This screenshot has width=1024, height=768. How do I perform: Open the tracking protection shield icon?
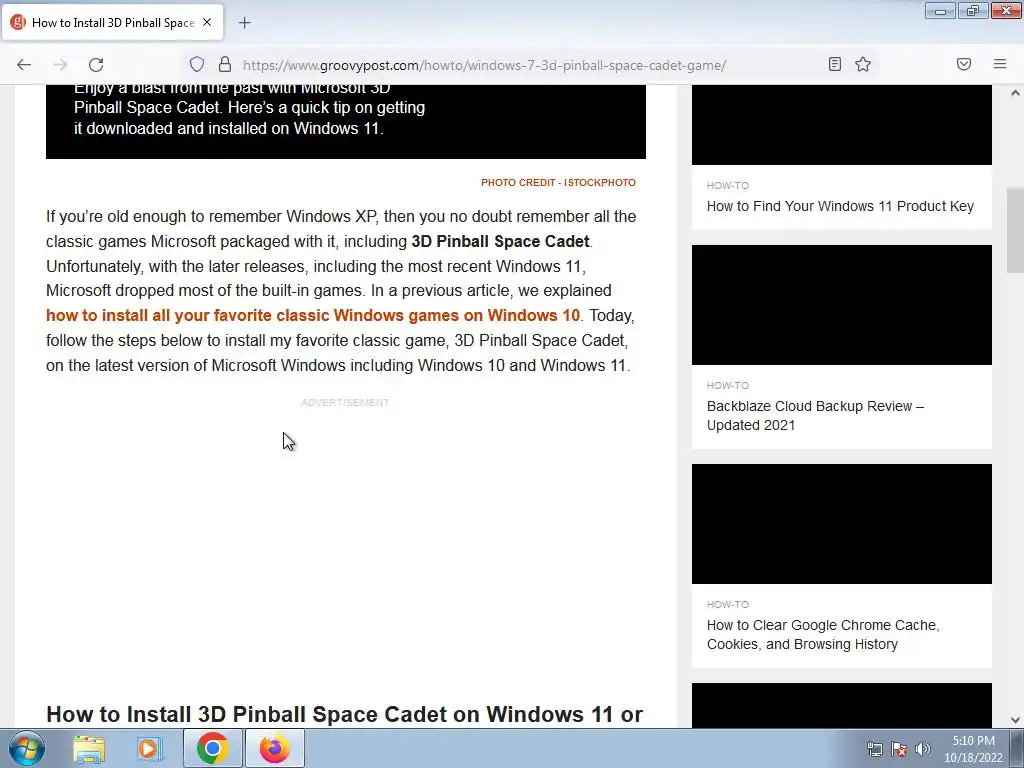click(197, 64)
